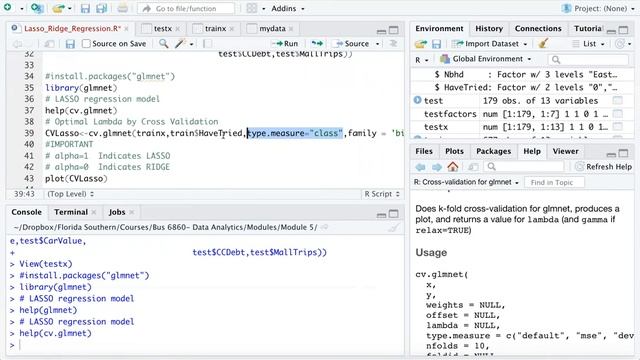Screen dimensions: 640x360
Task: Open the (Top Level) scope selector
Action: coord(71,194)
